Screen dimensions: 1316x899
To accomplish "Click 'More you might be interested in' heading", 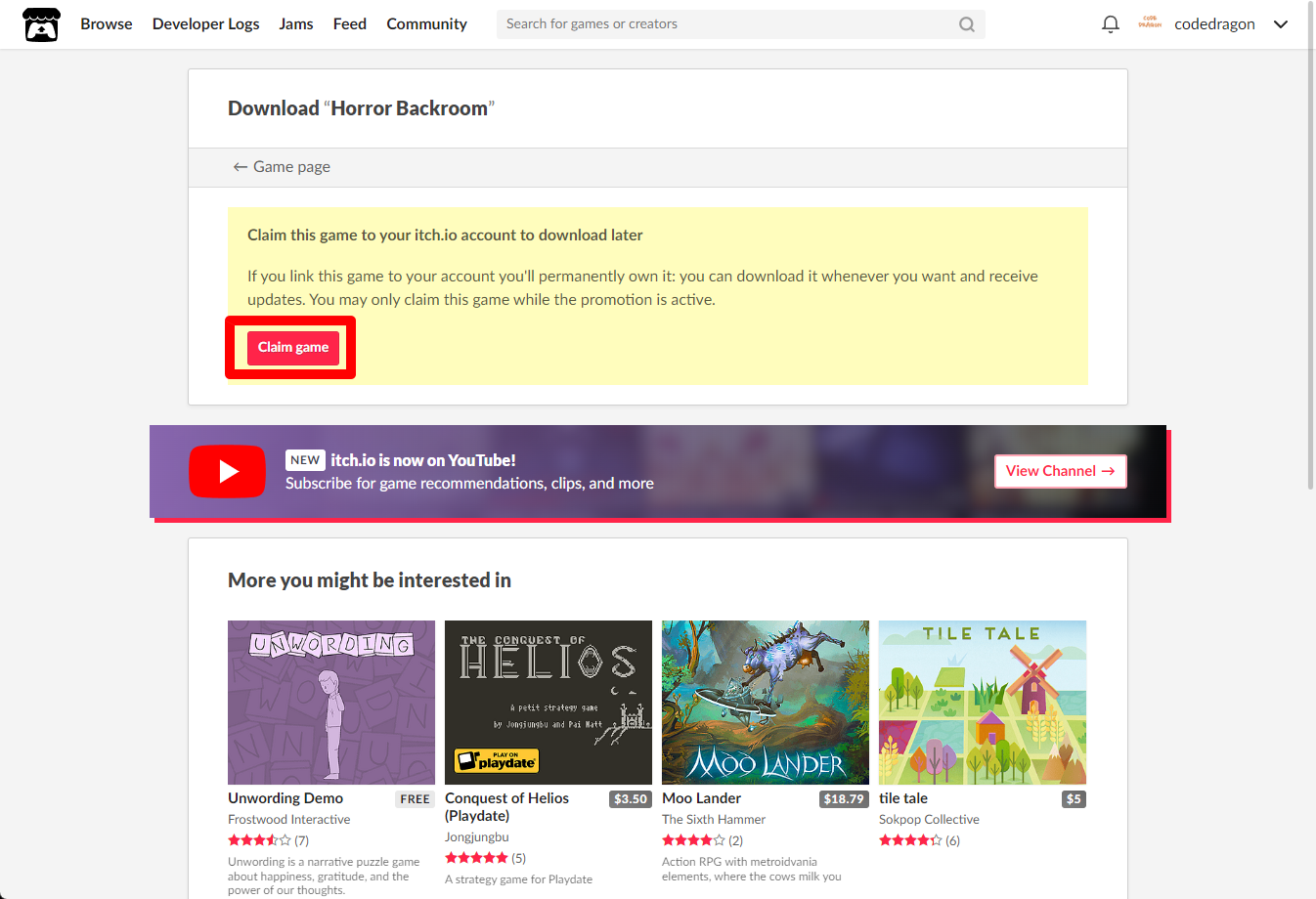I will coord(370,580).
